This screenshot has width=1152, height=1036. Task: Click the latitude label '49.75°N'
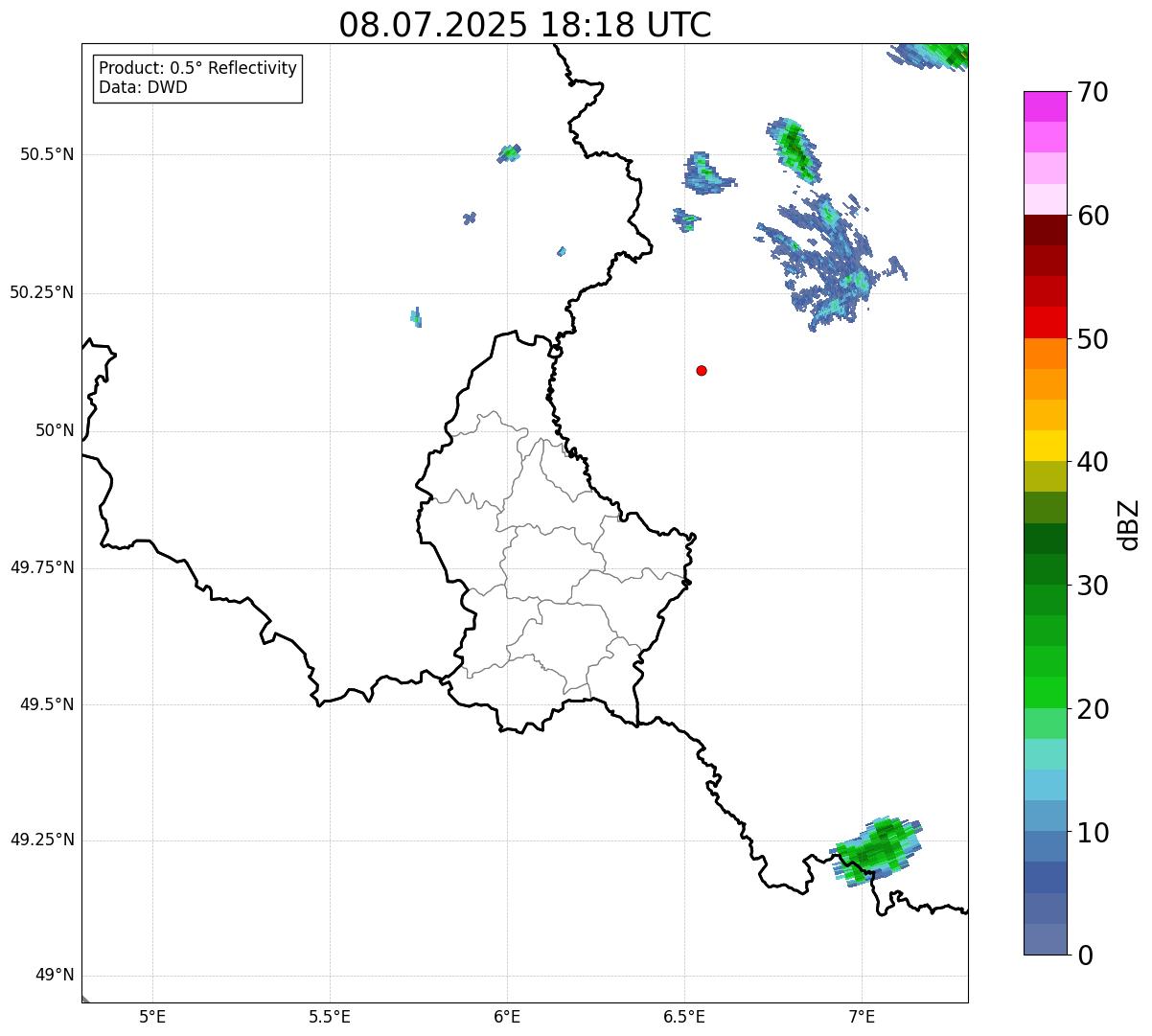point(41,567)
